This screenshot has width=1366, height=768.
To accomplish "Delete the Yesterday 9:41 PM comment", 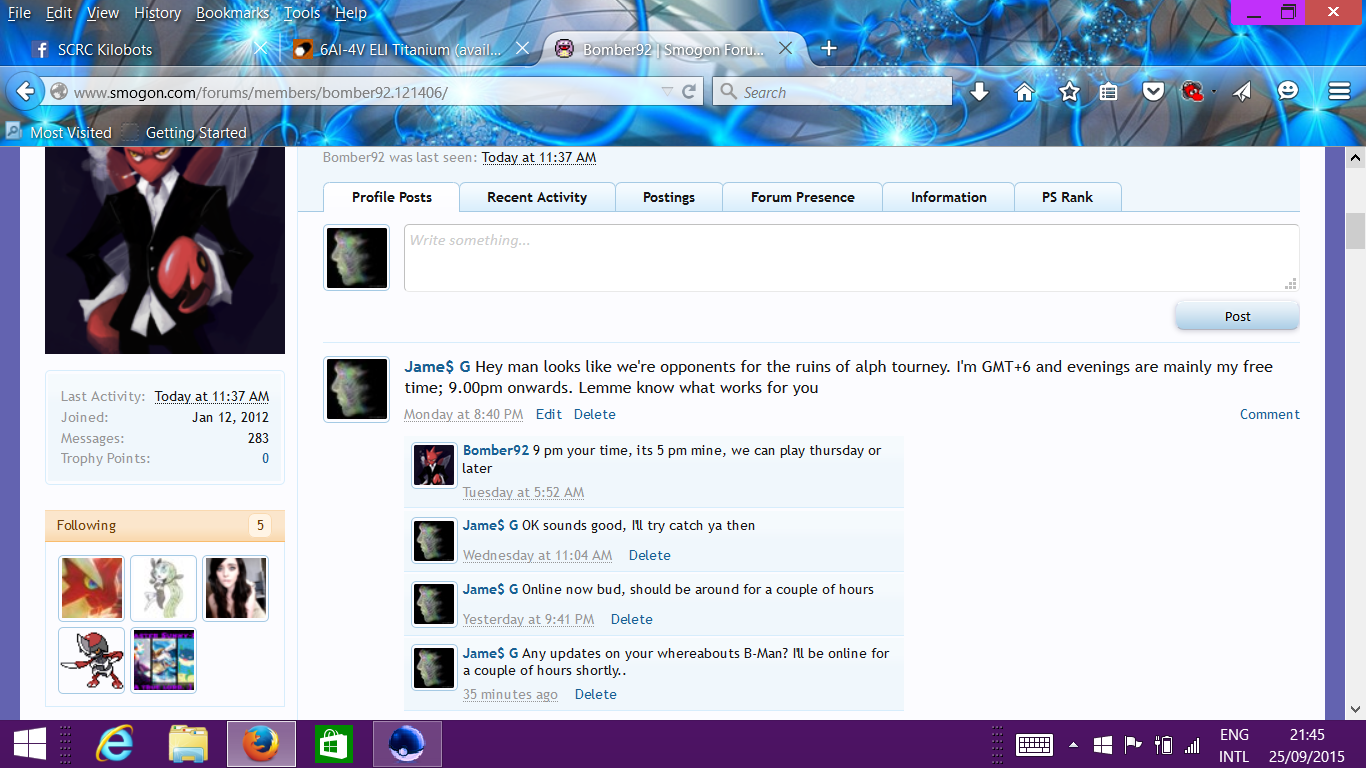I will (632, 619).
